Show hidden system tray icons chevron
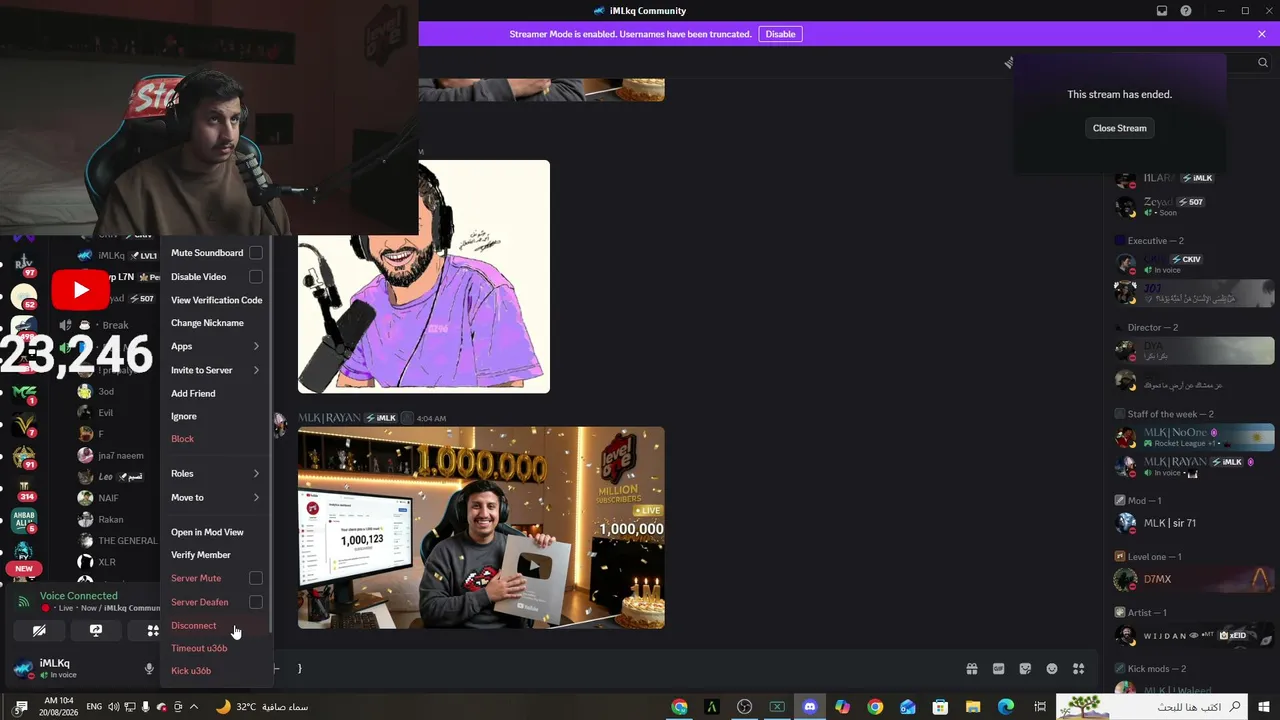Viewport: 1280px width, 720px height. pyautogui.click(x=194, y=707)
